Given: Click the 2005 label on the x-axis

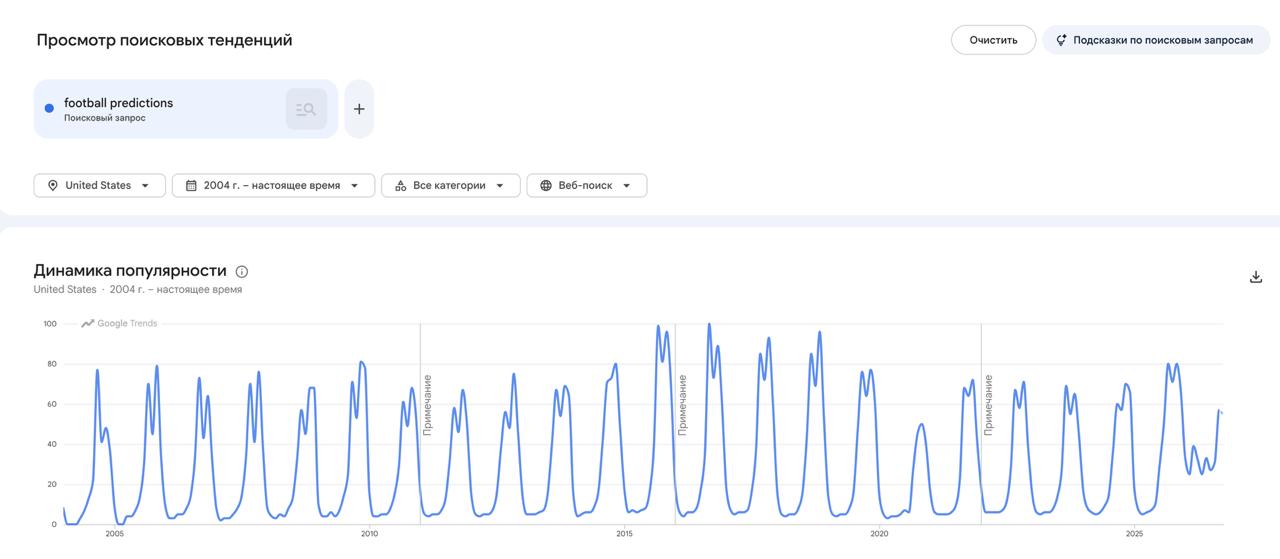Looking at the screenshot, I should (114, 534).
